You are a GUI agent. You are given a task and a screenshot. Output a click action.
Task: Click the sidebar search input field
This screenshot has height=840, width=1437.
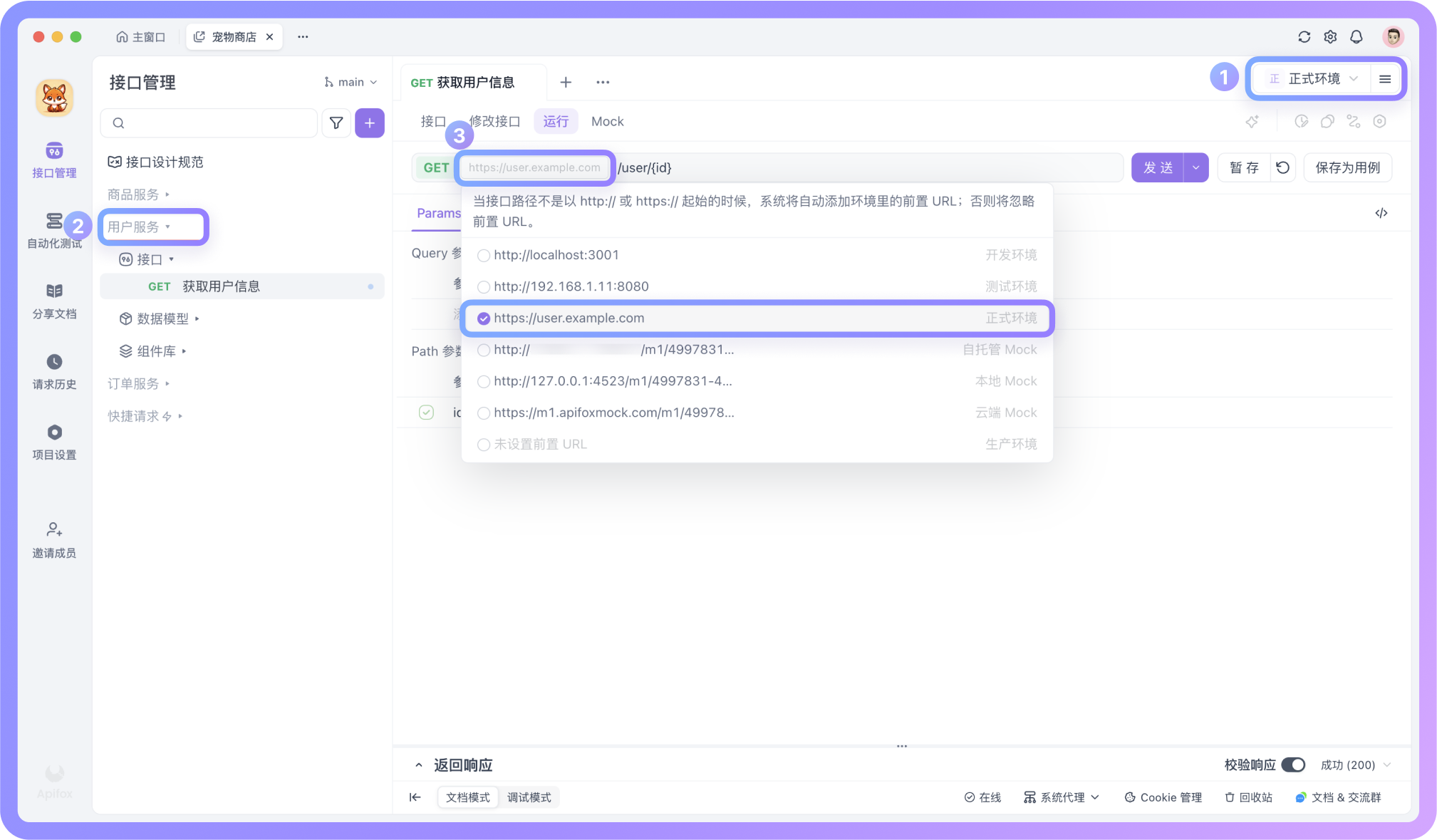[x=209, y=123]
